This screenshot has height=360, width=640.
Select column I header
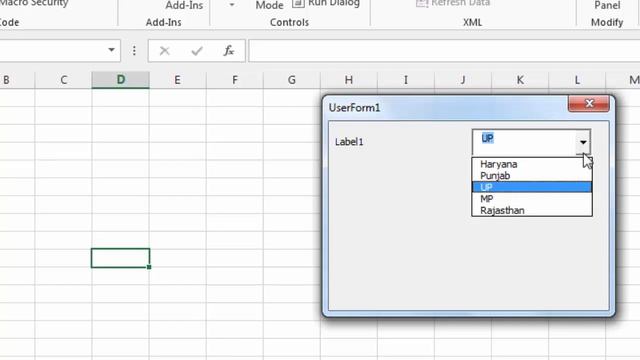pyautogui.click(x=406, y=80)
